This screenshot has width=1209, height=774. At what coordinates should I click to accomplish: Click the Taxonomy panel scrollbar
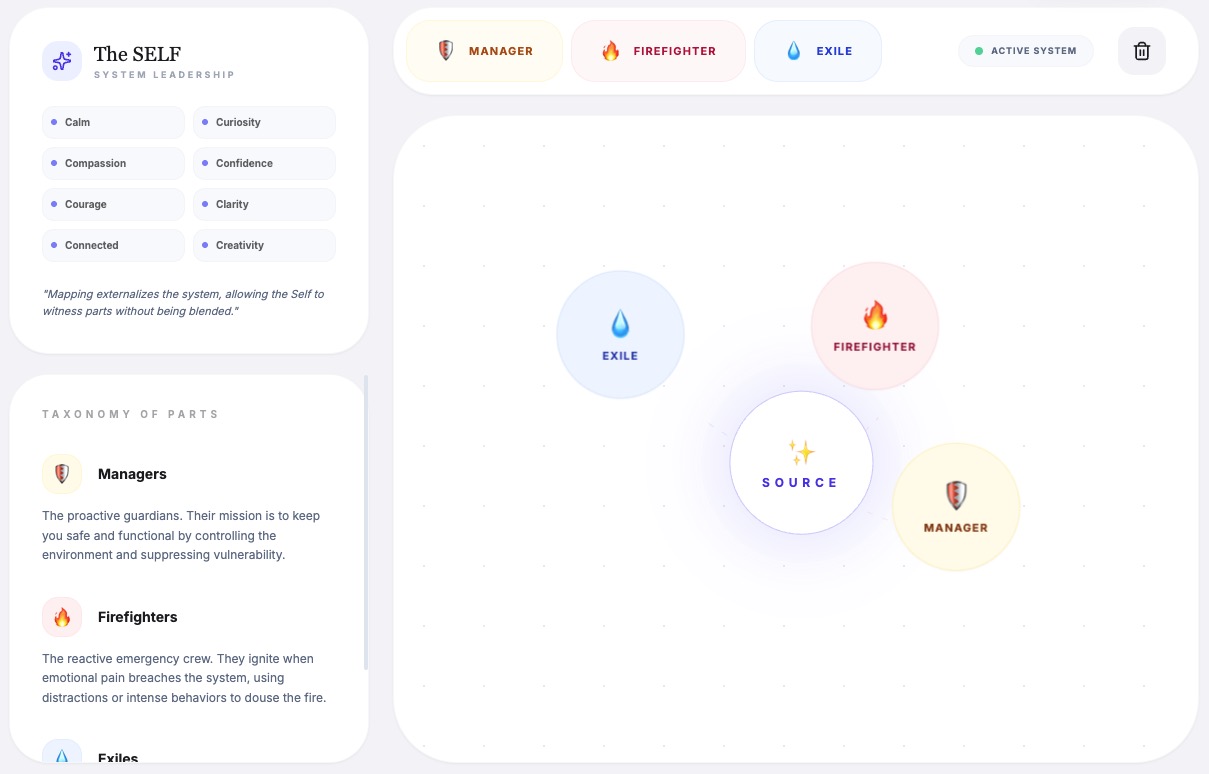coord(366,522)
